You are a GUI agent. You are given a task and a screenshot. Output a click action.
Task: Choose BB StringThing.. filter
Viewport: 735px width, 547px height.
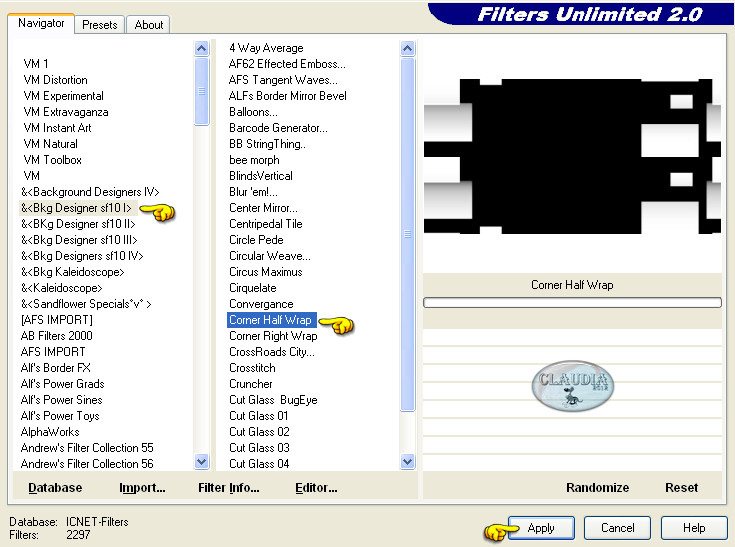point(267,143)
